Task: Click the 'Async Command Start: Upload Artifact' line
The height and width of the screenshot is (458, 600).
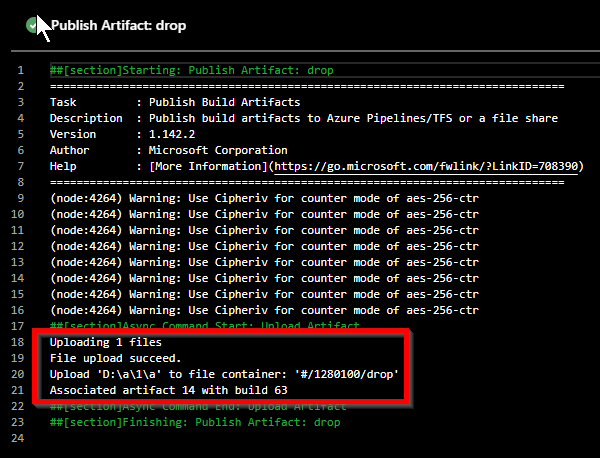Action: [196, 326]
